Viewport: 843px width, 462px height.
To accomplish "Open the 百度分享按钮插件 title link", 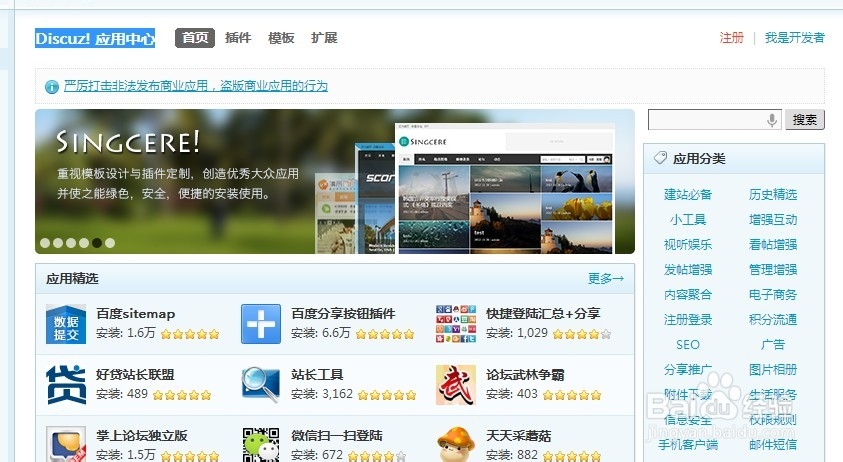I will (343, 314).
